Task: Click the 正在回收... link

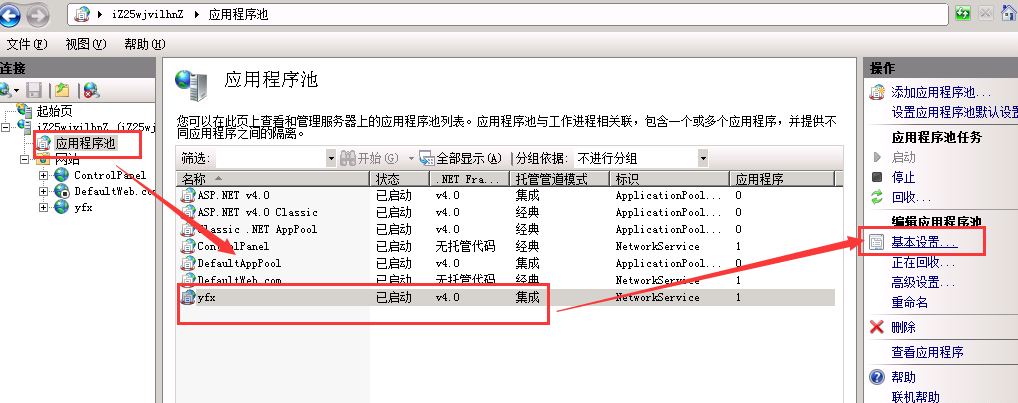Action: pos(923,263)
